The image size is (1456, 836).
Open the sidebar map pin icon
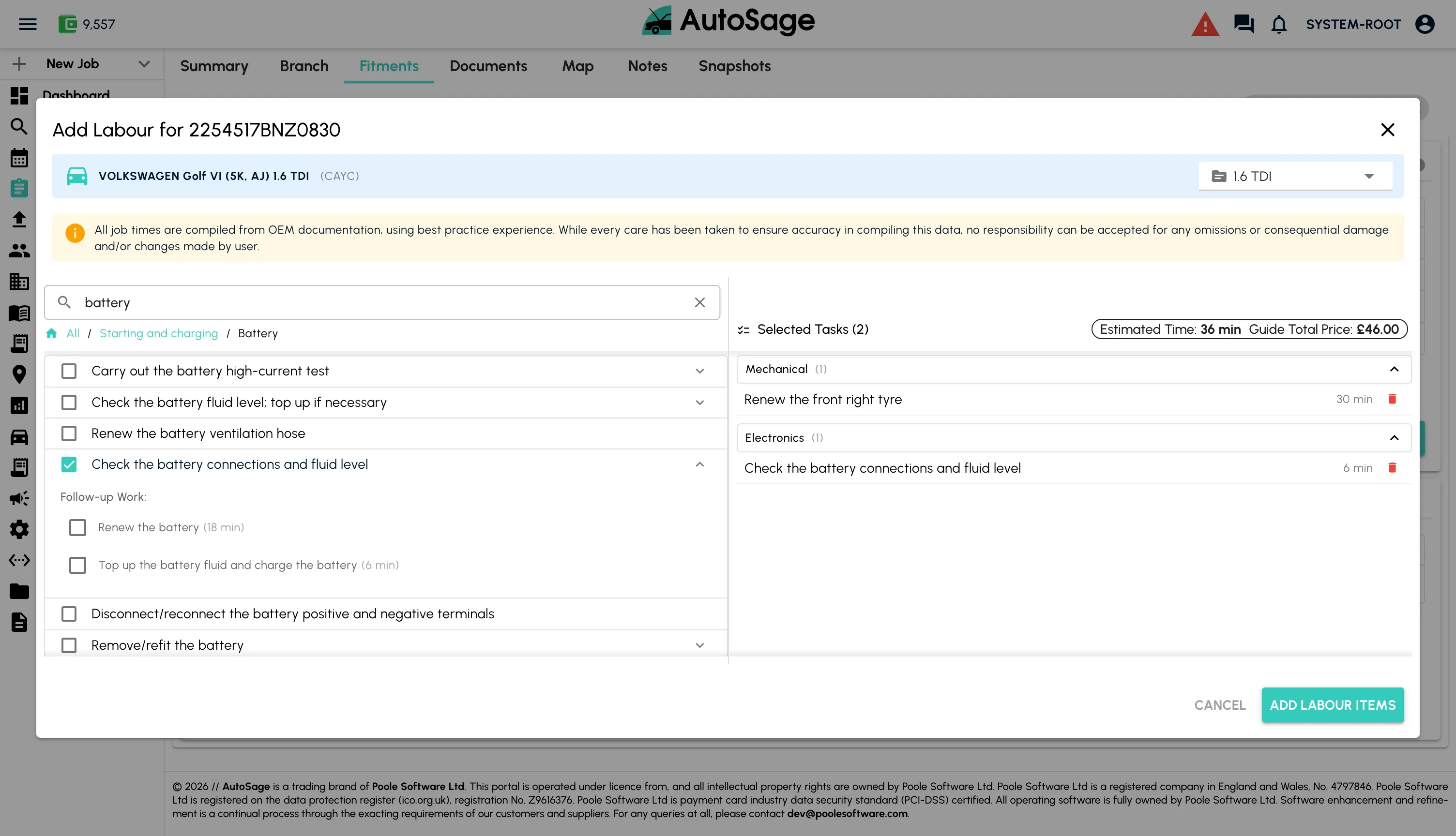point(19,374)
